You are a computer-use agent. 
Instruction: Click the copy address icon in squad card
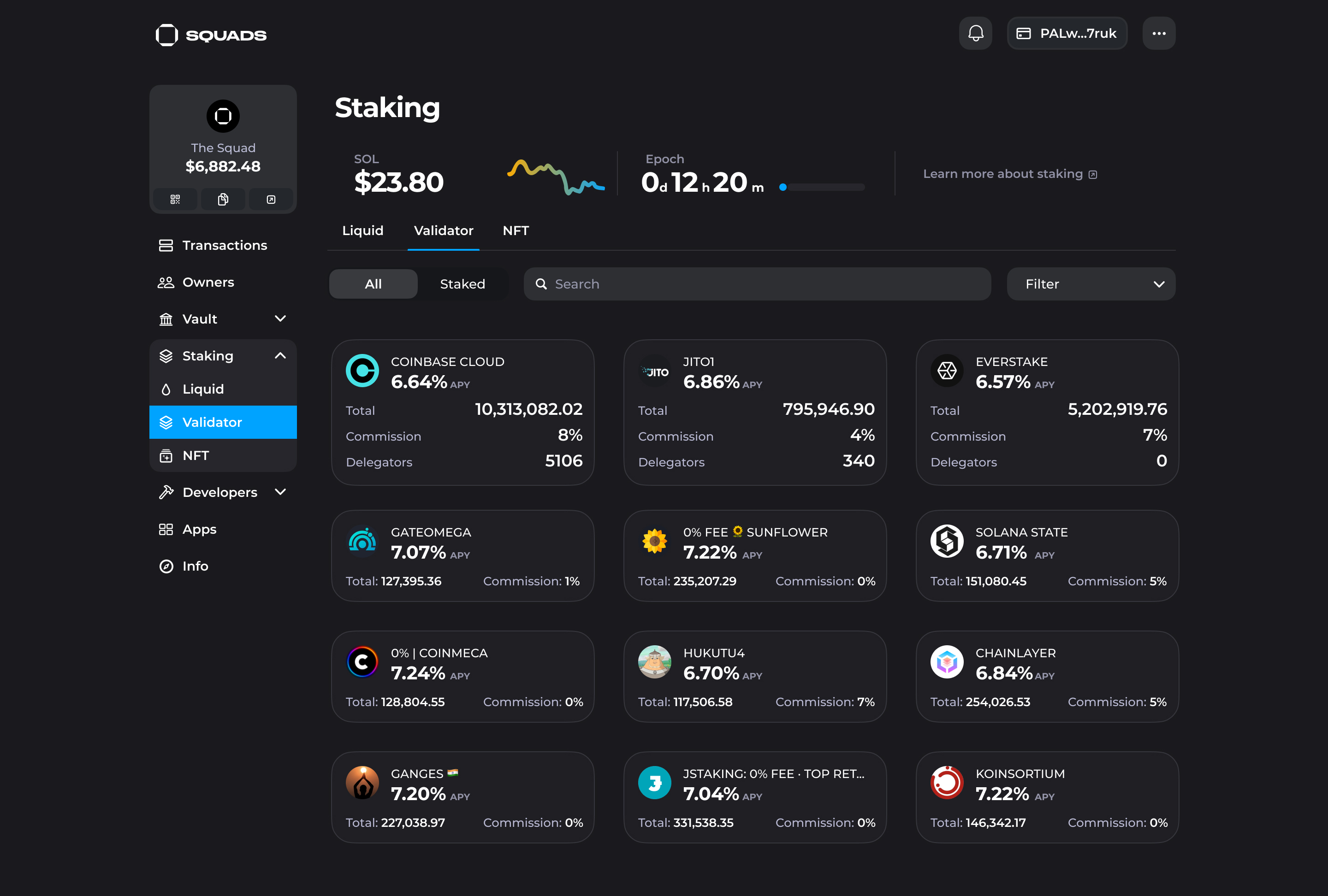223,199
